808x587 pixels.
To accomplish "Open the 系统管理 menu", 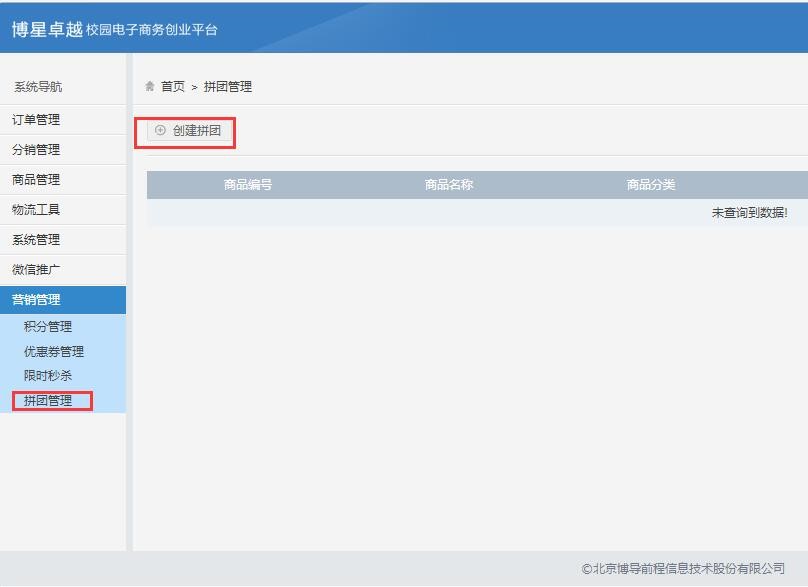I will (36, 240).
